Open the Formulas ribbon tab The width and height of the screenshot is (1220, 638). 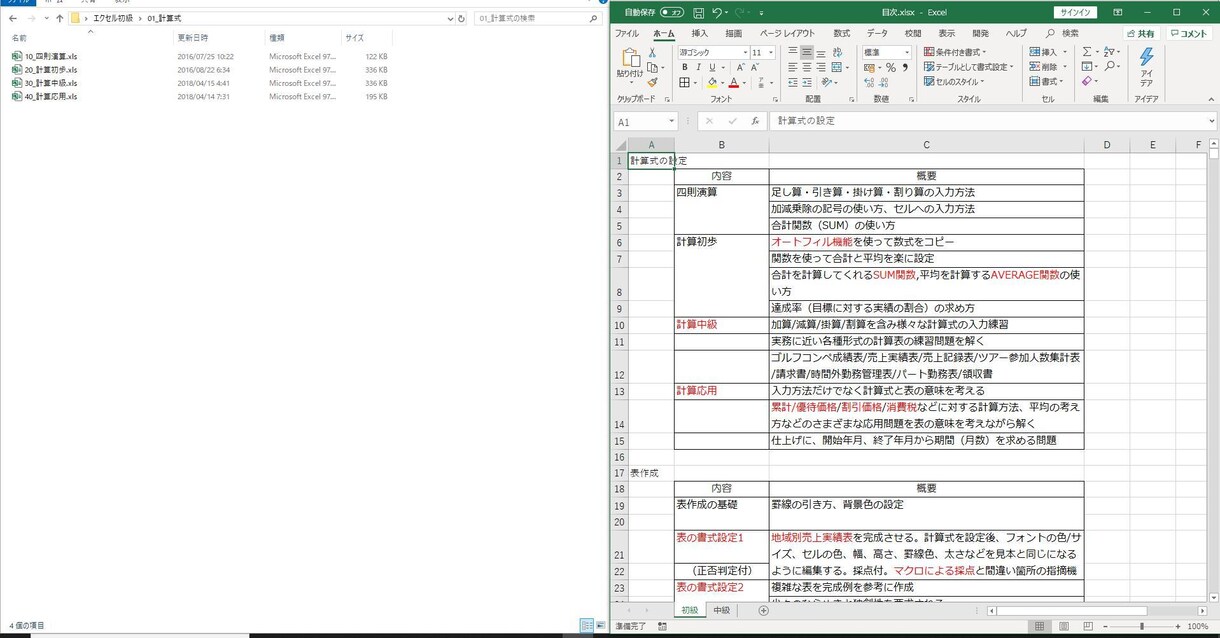842,33
